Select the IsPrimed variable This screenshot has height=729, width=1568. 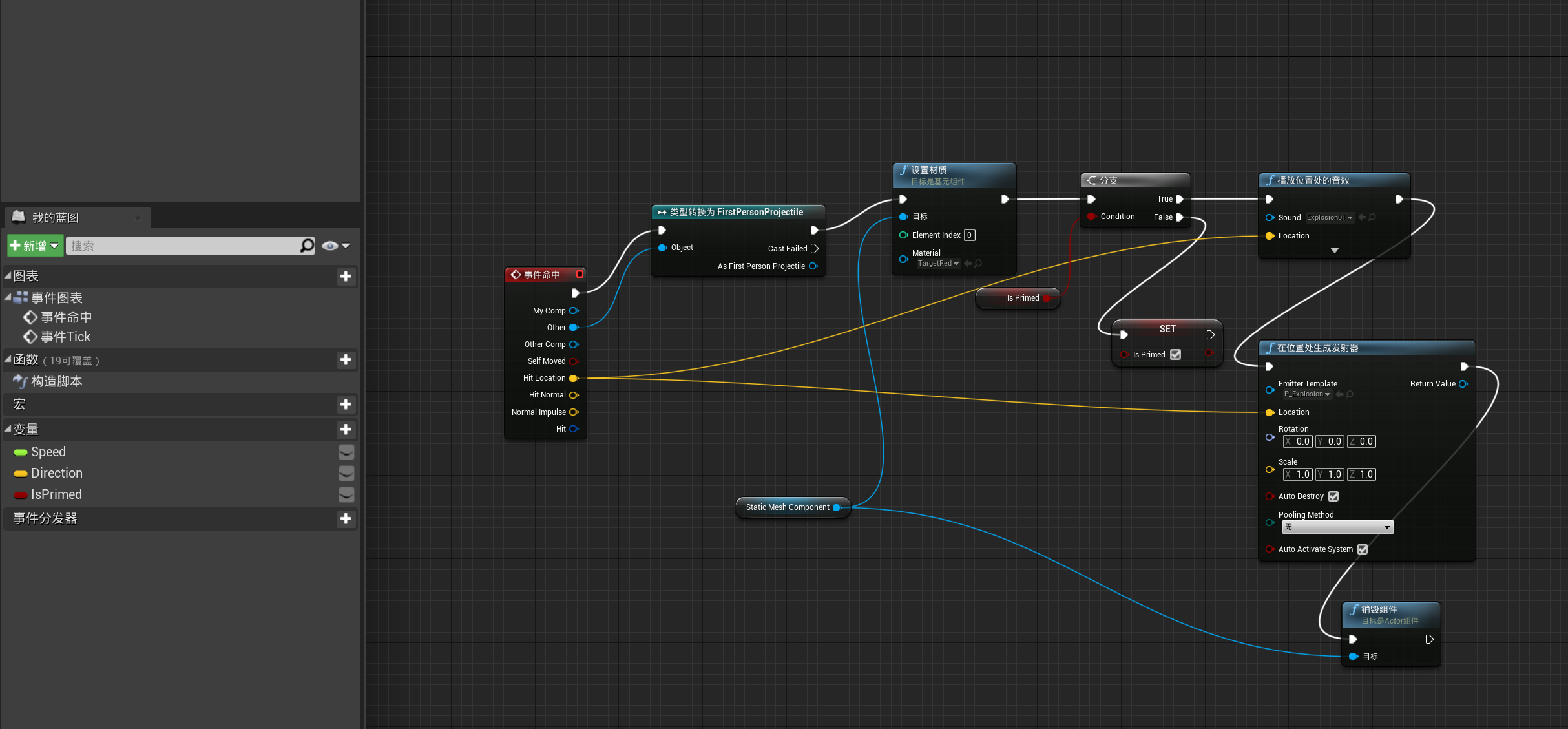click(56, 494)
